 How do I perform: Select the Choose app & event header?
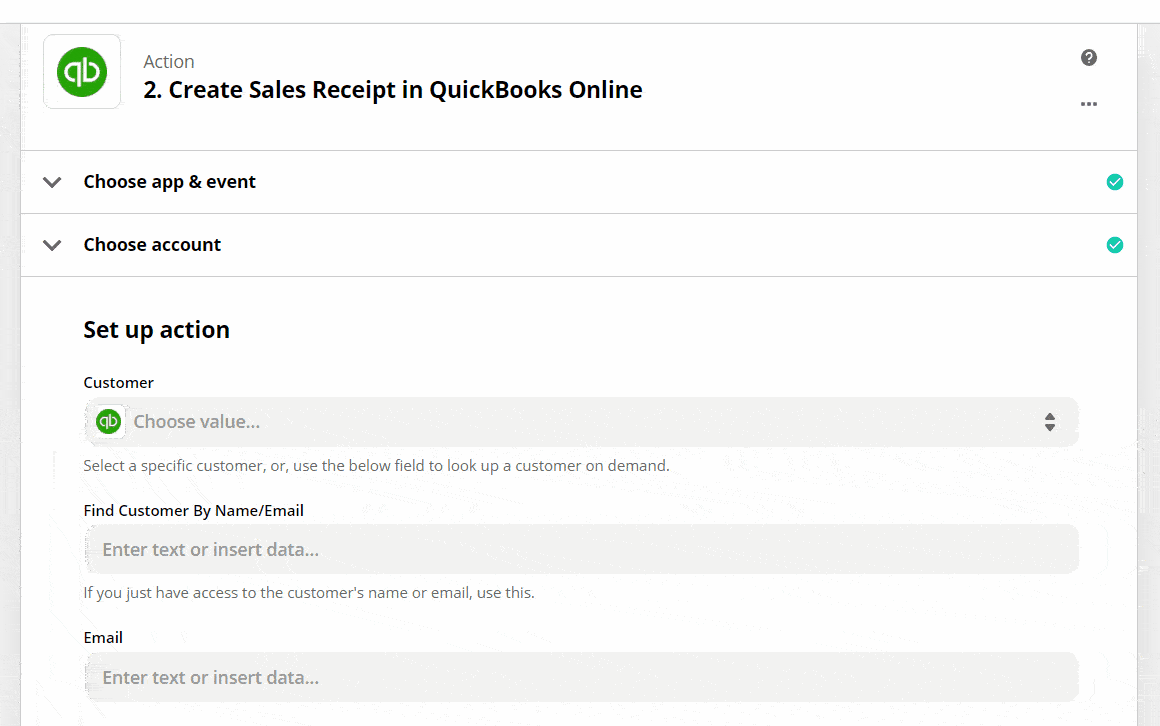(x=169, y=182)
